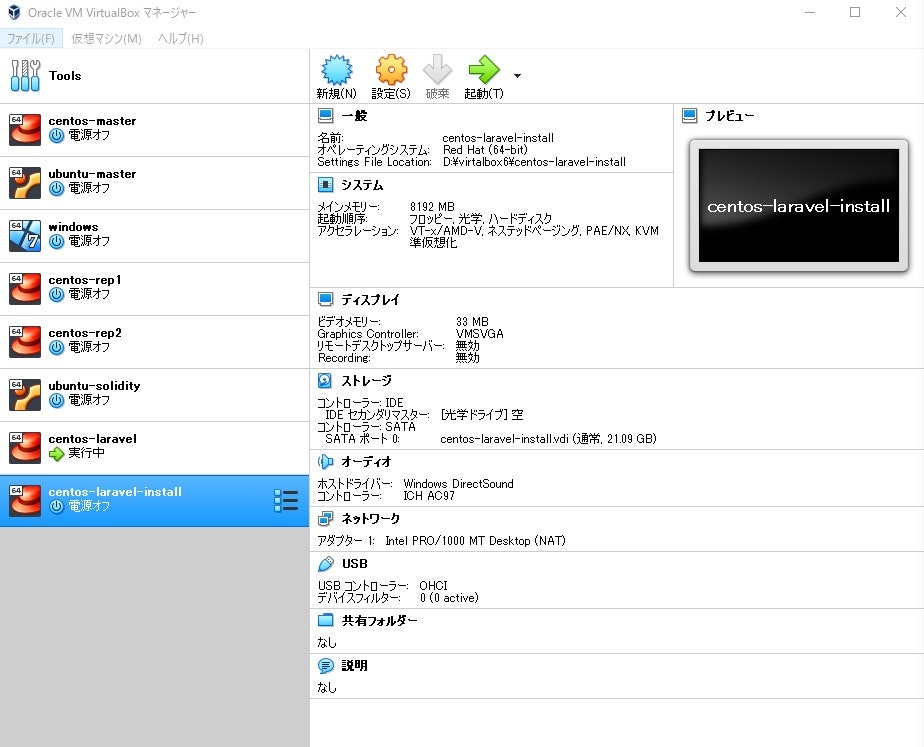This screenshot has width=924, height=747.
Task: Click the centos-master VM Red Hat icon
Action: pyautogui.click(x=25, y=130)
